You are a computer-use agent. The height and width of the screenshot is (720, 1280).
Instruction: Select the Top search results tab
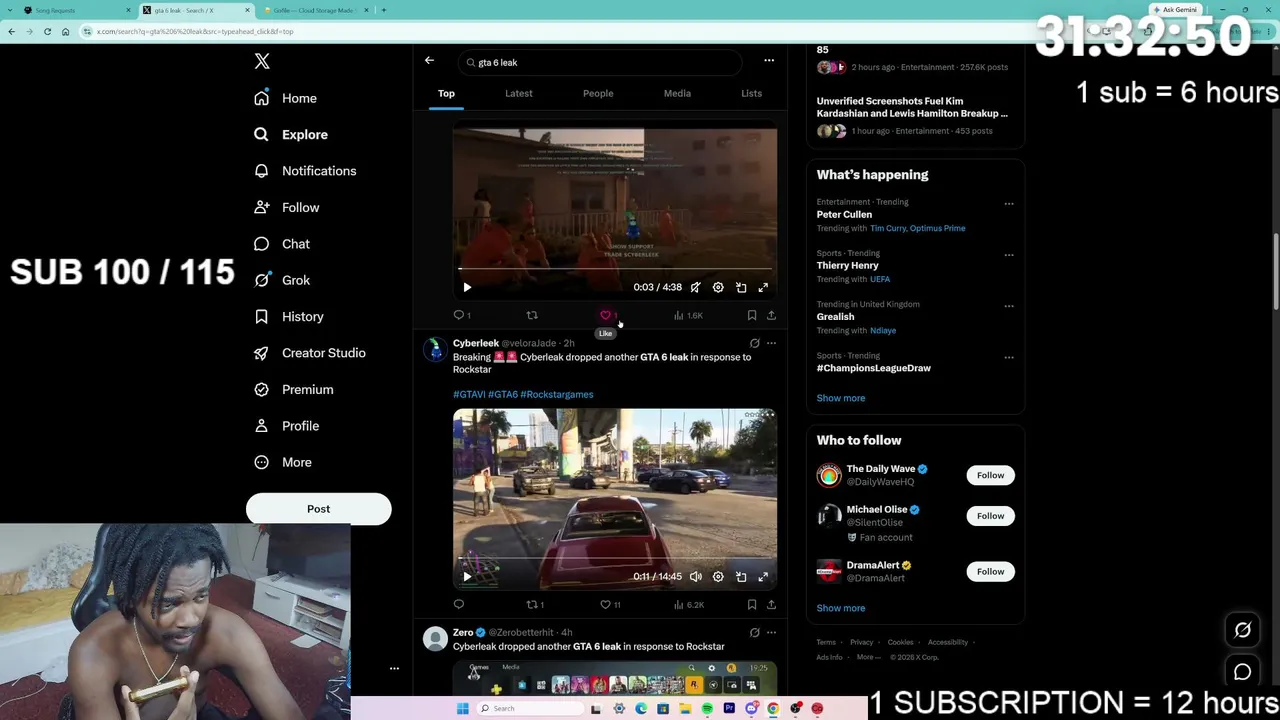click(446, 93)
